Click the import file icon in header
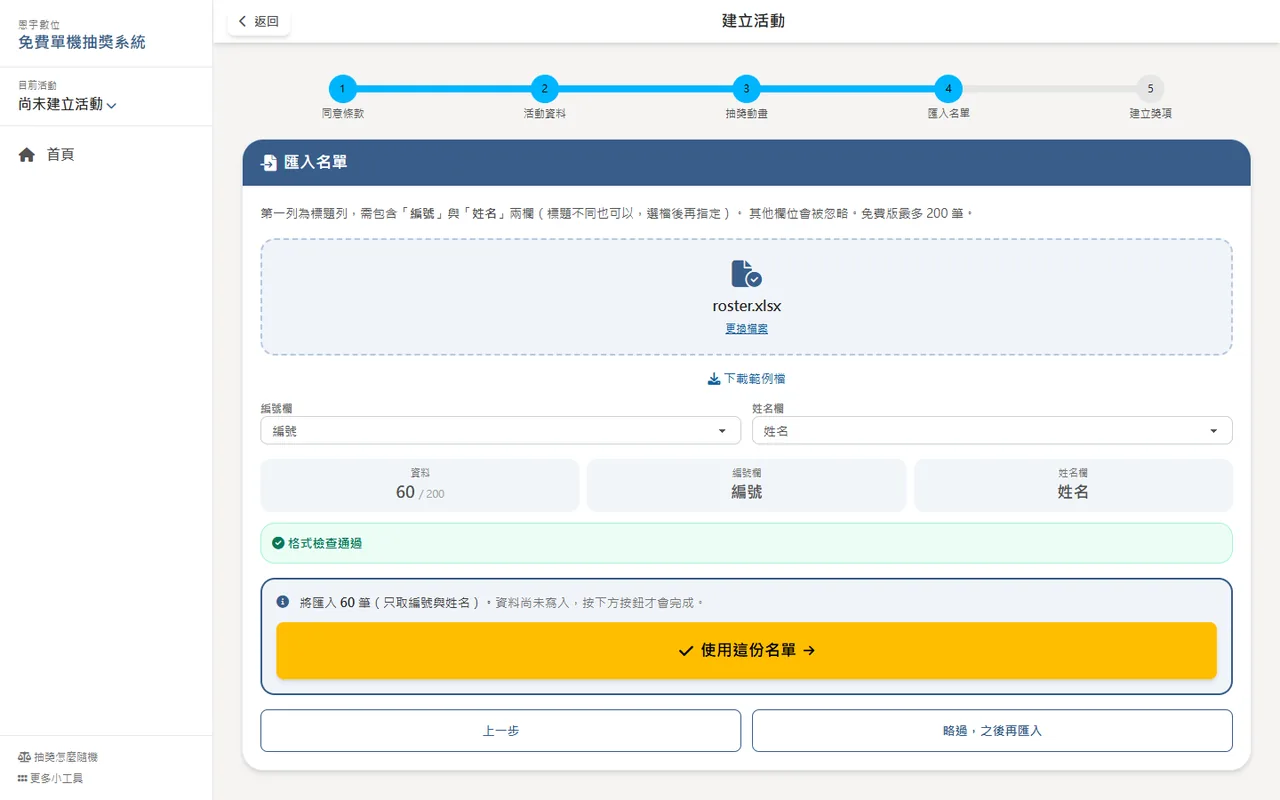 point(269,163)
